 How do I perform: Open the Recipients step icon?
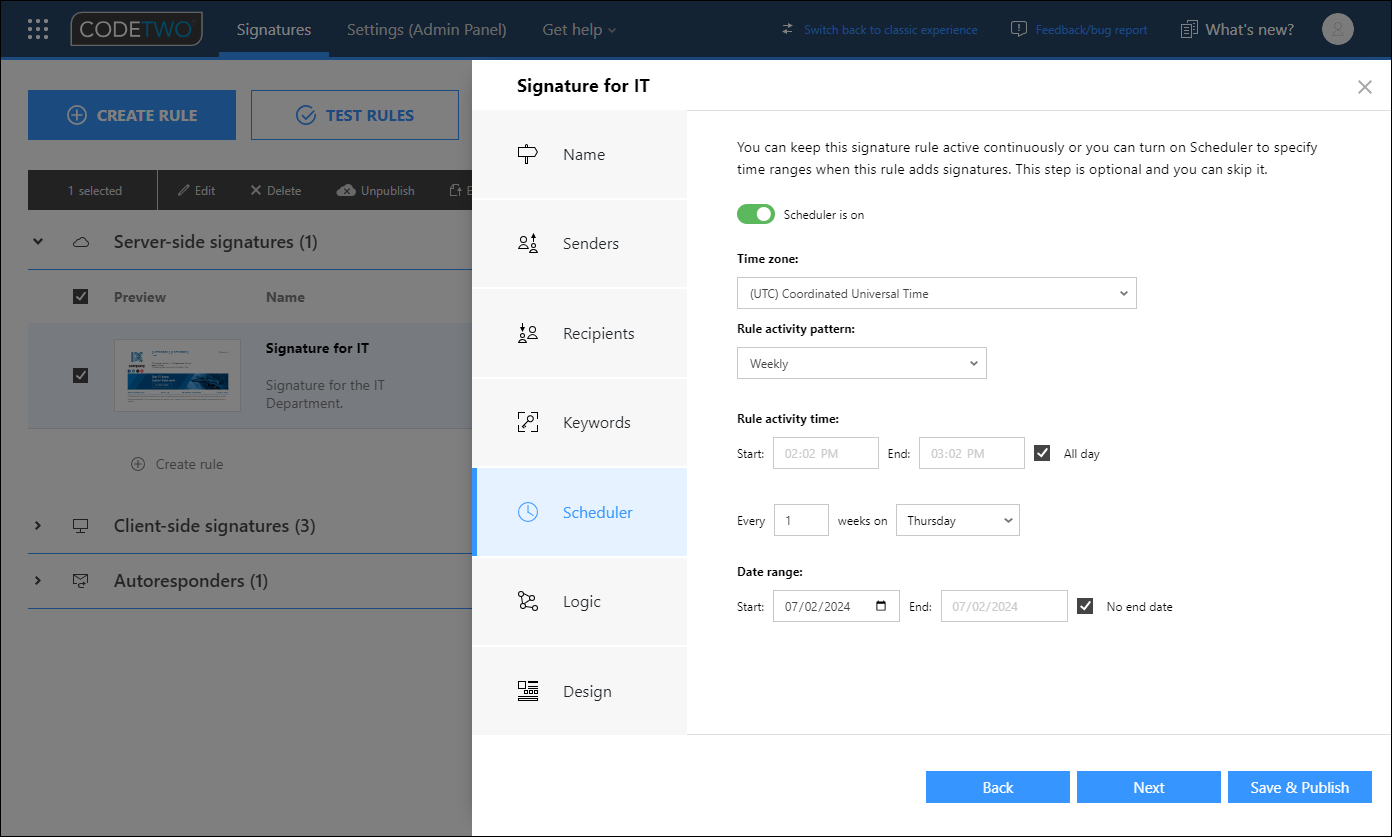527,333
